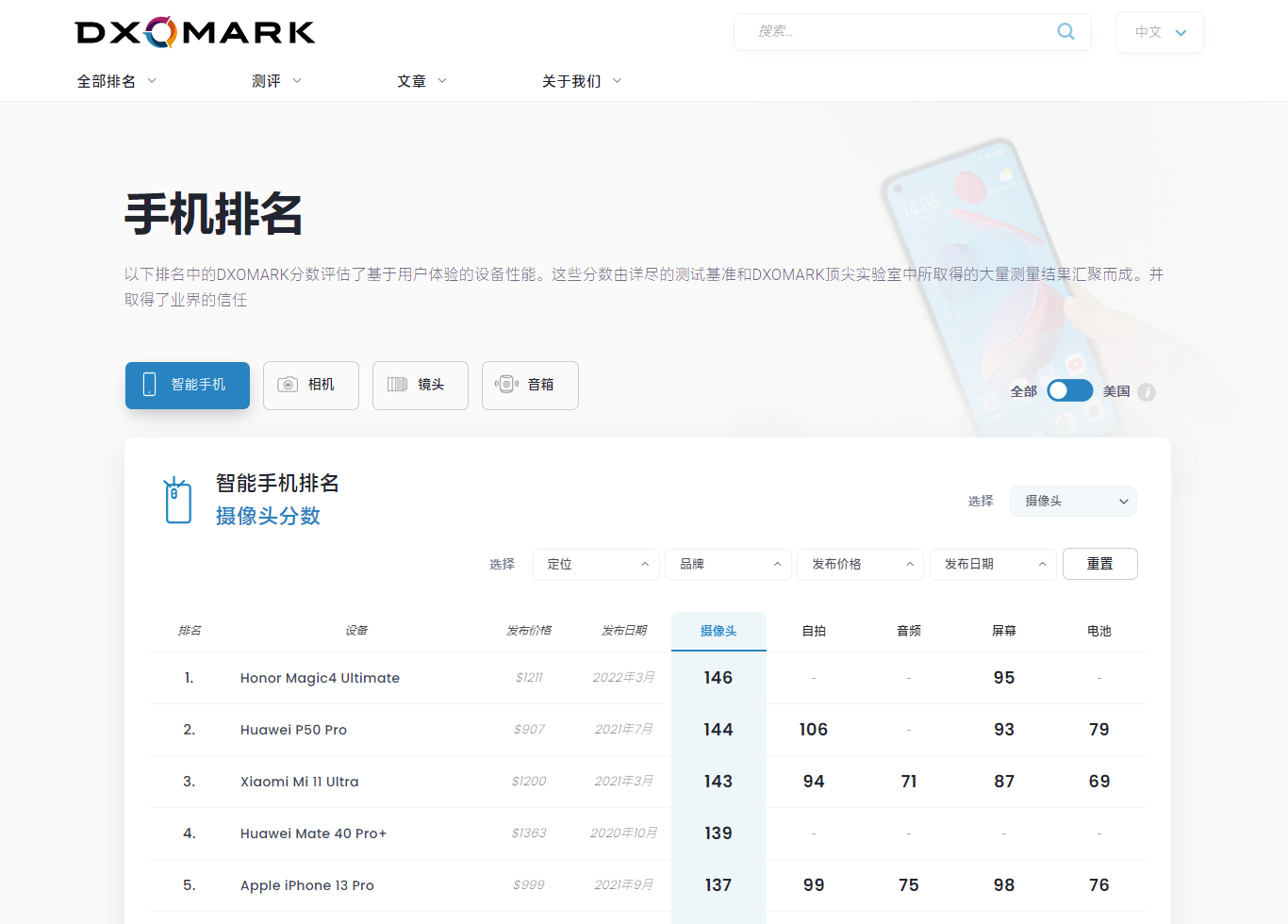The width and height of the screenshot is (1288, 924).
Task: Open Xiaomi Mi 11 Ultra device link
Action: [299, 782]
